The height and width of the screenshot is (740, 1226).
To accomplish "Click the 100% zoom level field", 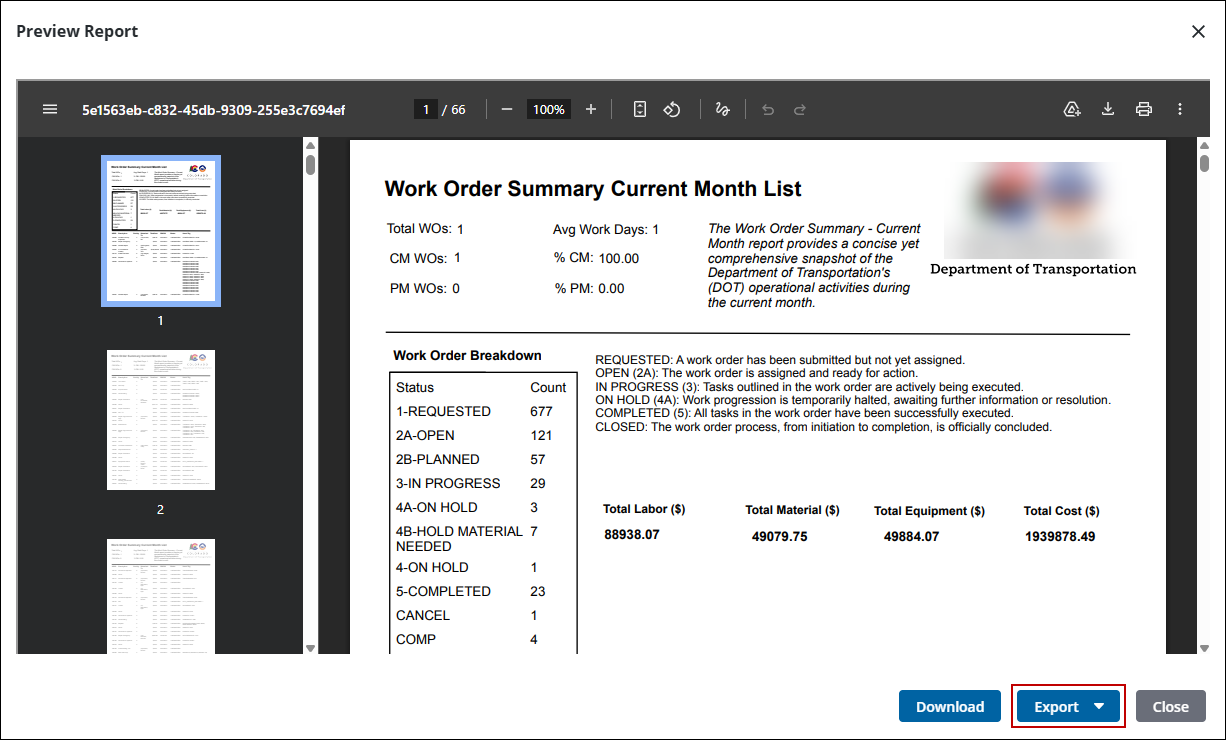I will pyautogui.click(x=548, y=110).
